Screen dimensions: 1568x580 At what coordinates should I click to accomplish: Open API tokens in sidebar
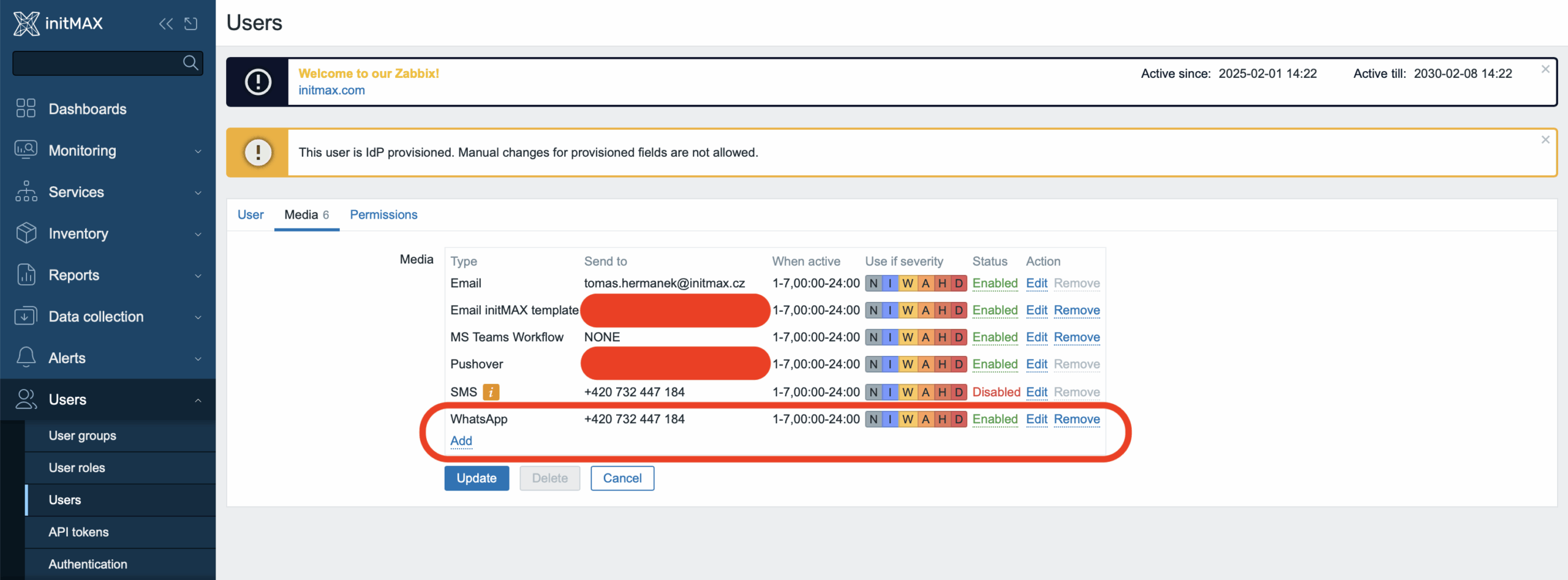pyautogui.click(x=120, y=532)
